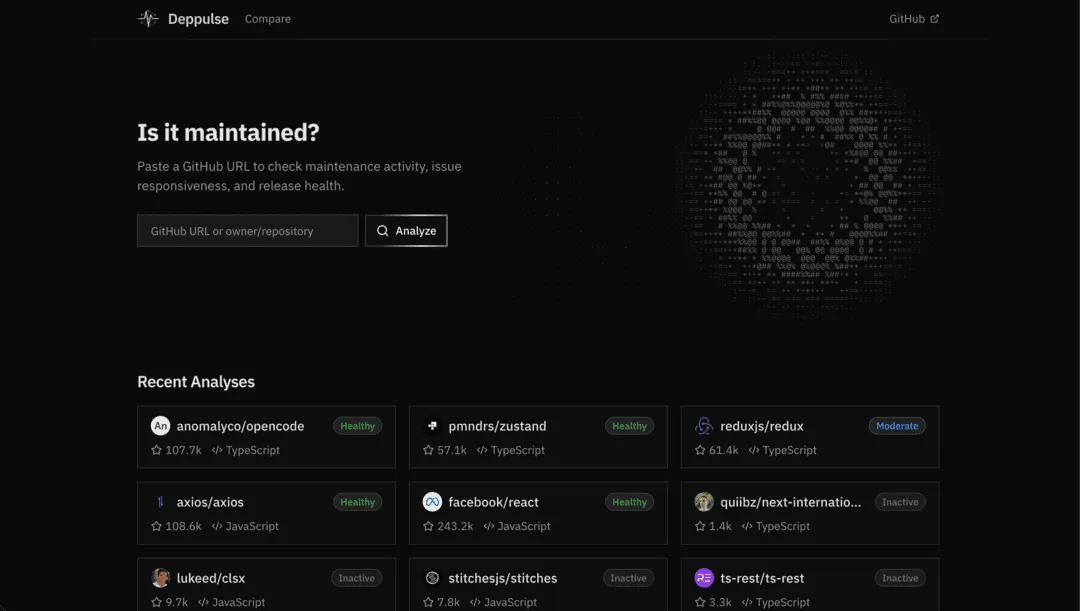Click the Moderate badge on reduxjs/redux

coord(897,426)
